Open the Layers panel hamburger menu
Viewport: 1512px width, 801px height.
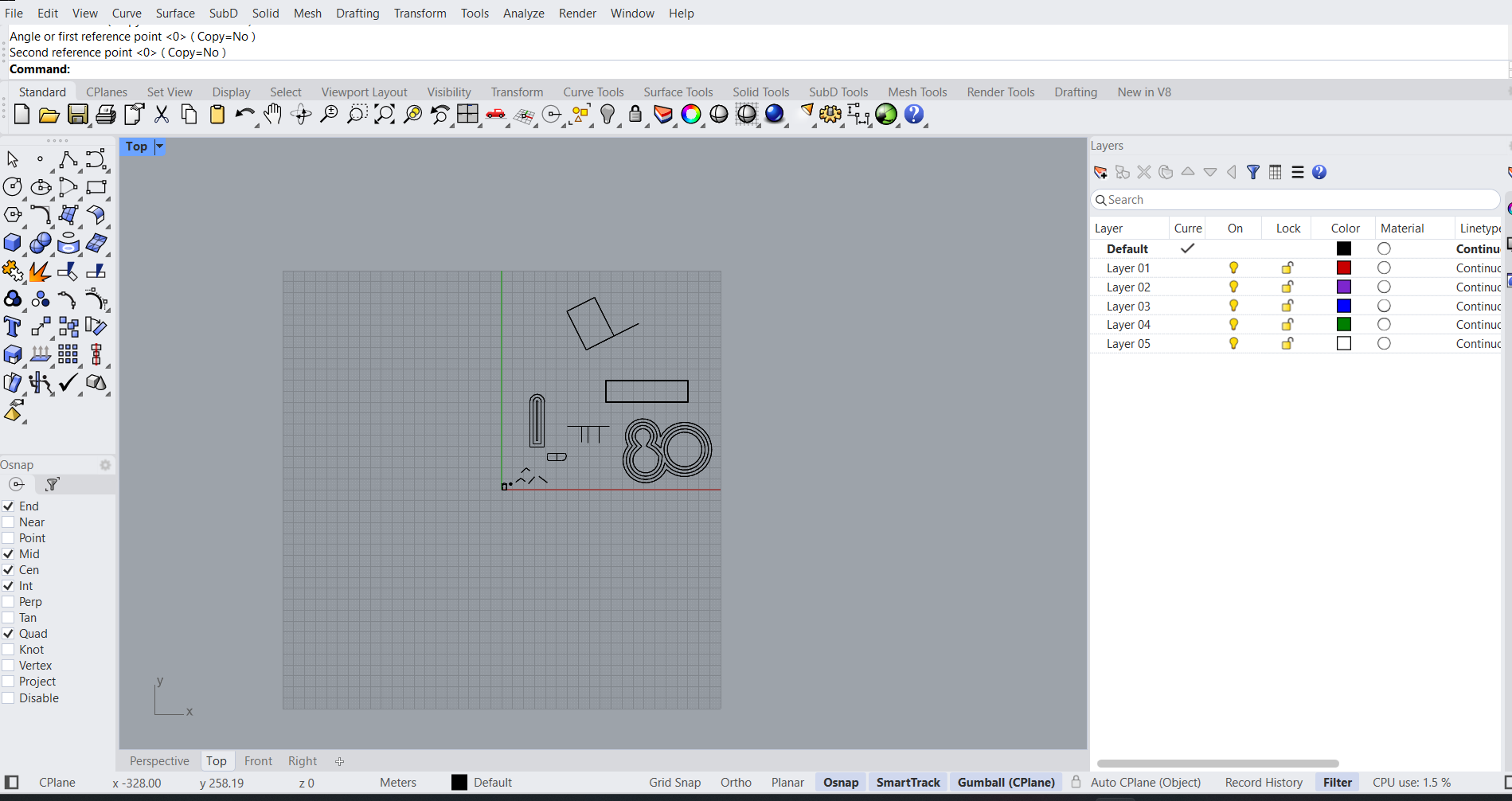pyautogui.click(x=1298, y=172)
